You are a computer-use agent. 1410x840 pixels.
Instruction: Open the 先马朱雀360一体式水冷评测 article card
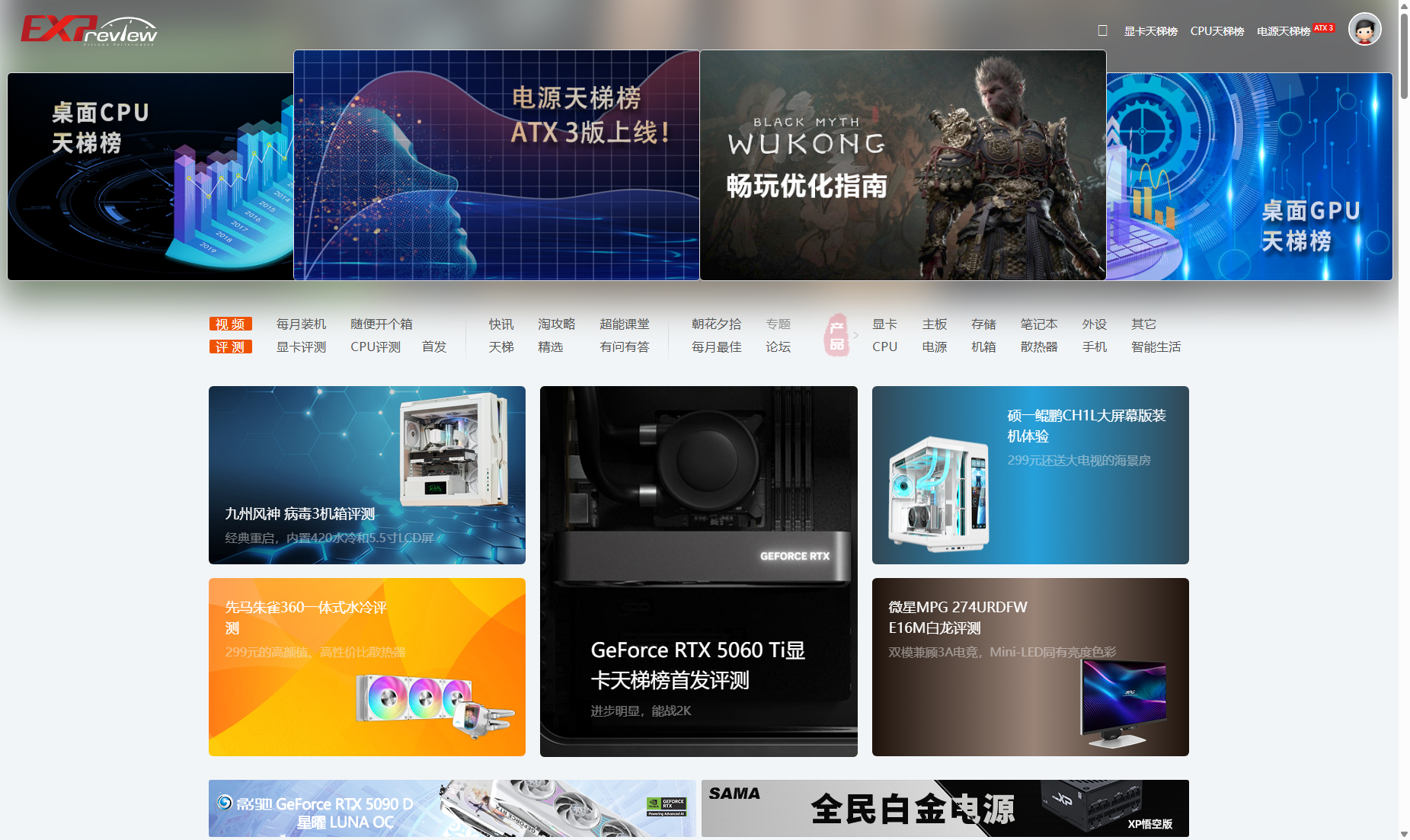click(367, 667)
